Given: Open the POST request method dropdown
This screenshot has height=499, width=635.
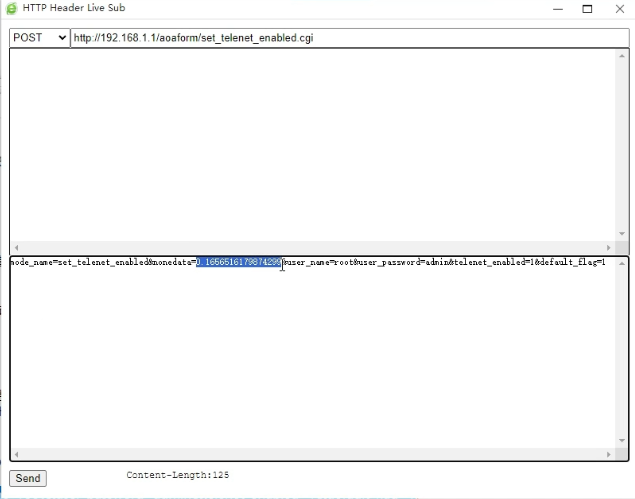Looking at the screenshot, I should 39,37.
